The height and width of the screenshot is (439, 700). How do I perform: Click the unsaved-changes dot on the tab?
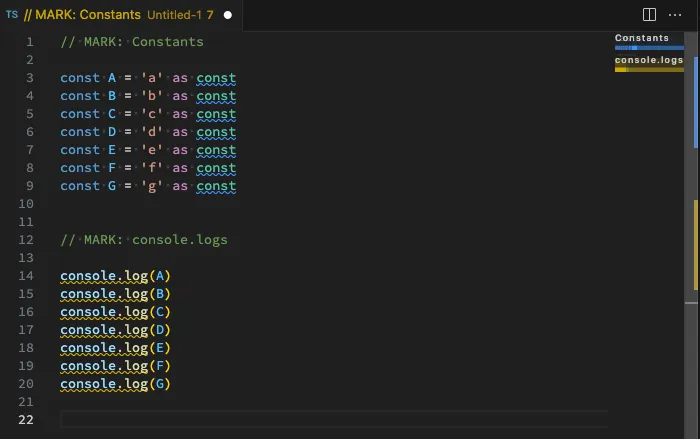[x=228, y=15]
